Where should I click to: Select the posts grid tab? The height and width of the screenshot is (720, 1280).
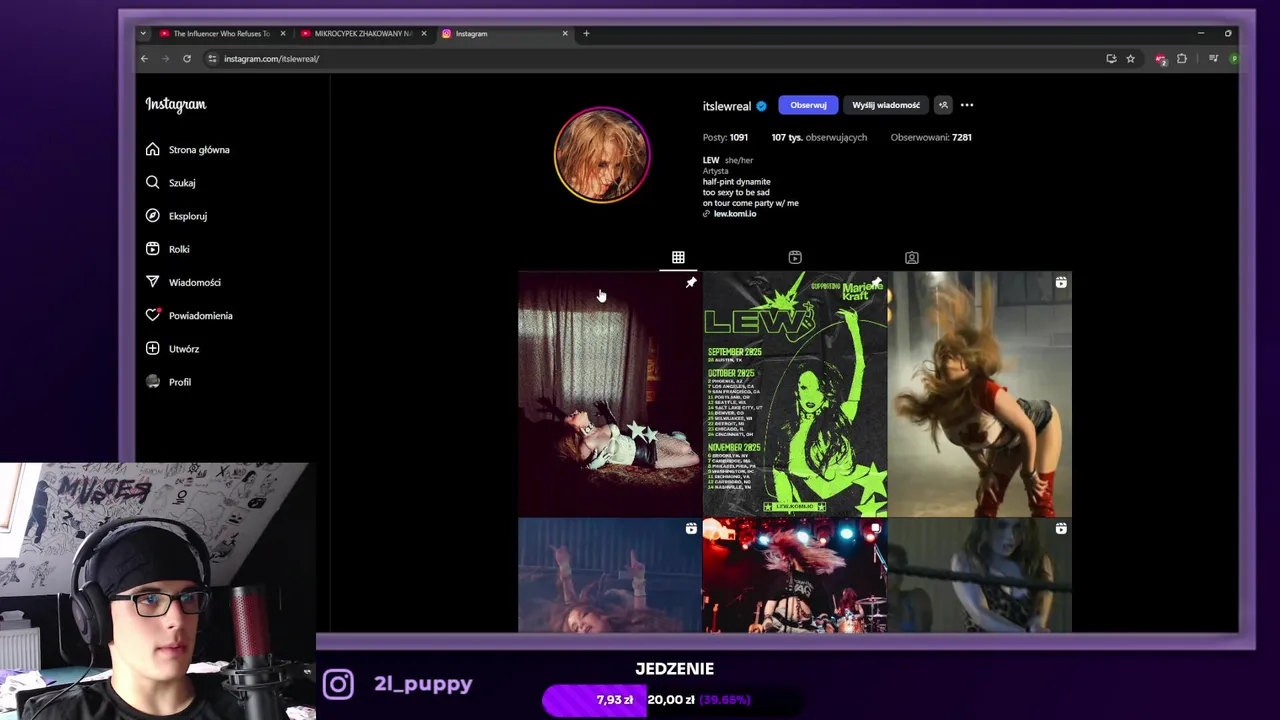(678, 258)
